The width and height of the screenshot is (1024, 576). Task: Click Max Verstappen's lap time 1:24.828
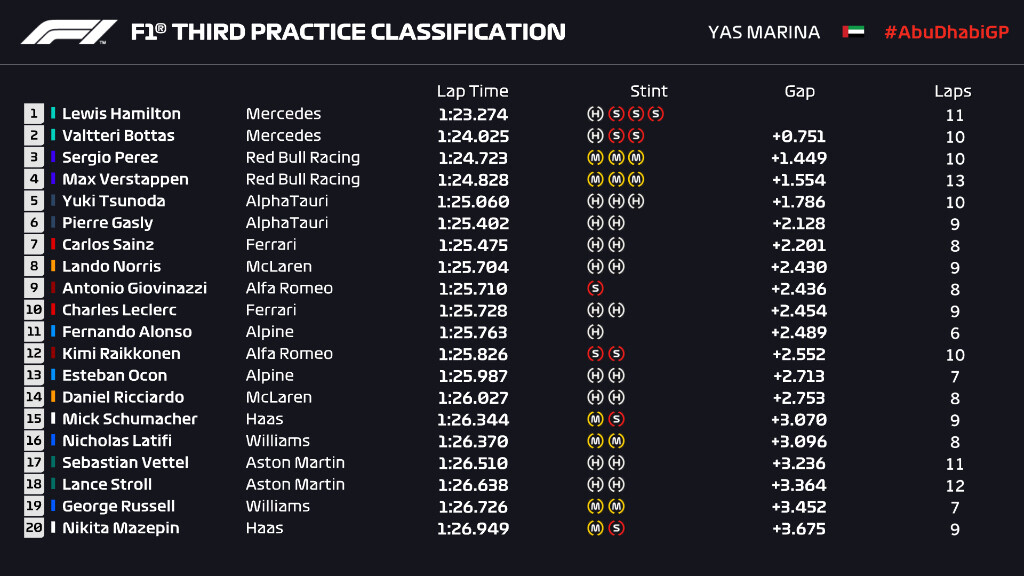coord(472,180)
